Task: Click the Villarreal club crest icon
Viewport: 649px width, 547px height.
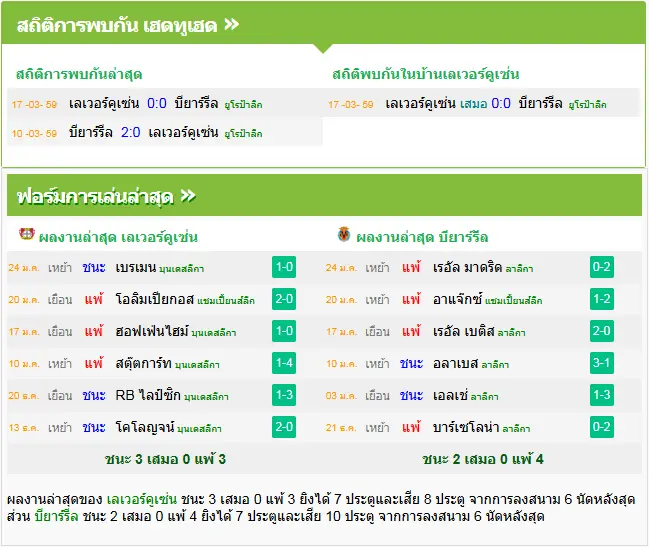Action: point(344,234)
